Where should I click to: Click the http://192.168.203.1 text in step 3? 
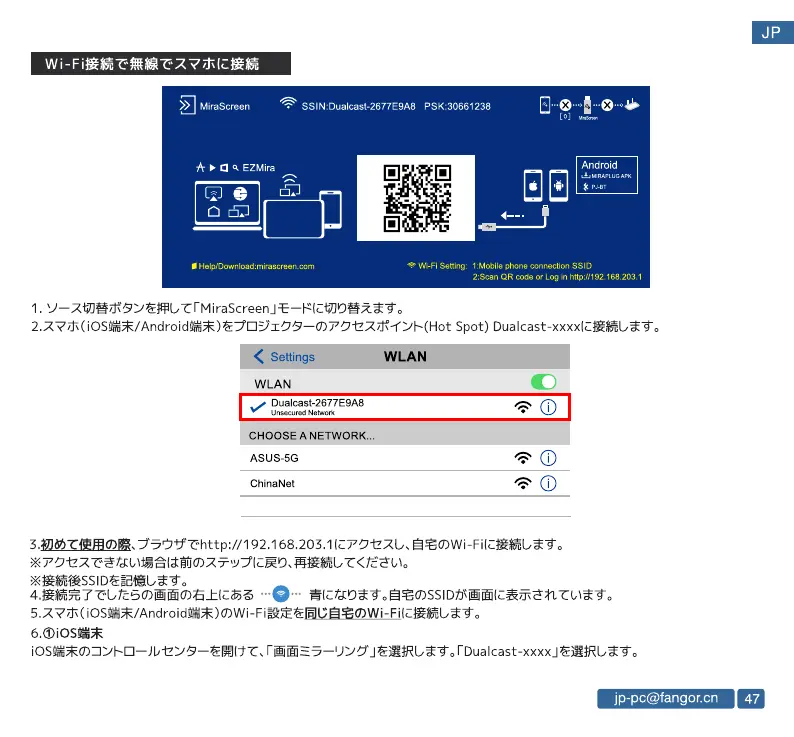(x=266, y=545)
